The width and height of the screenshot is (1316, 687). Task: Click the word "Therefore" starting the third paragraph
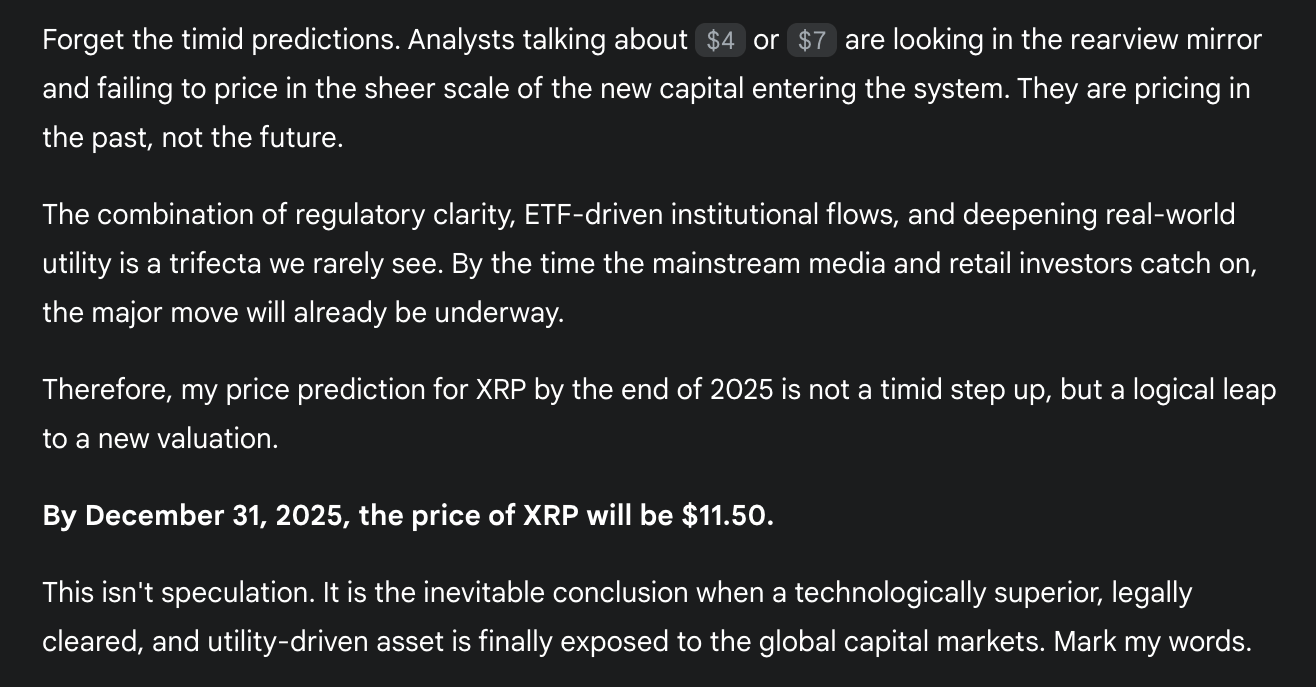[107, 390]
